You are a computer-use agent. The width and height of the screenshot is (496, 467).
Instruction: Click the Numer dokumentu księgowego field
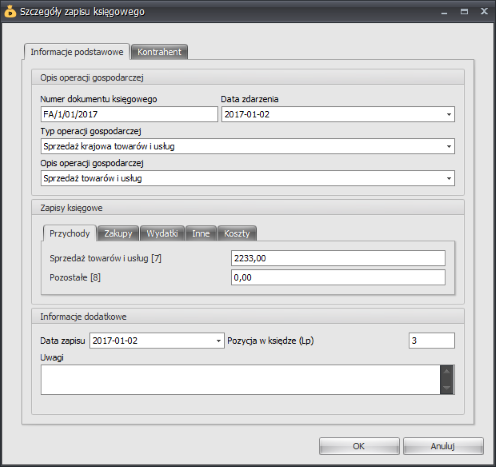coord(129,114)
